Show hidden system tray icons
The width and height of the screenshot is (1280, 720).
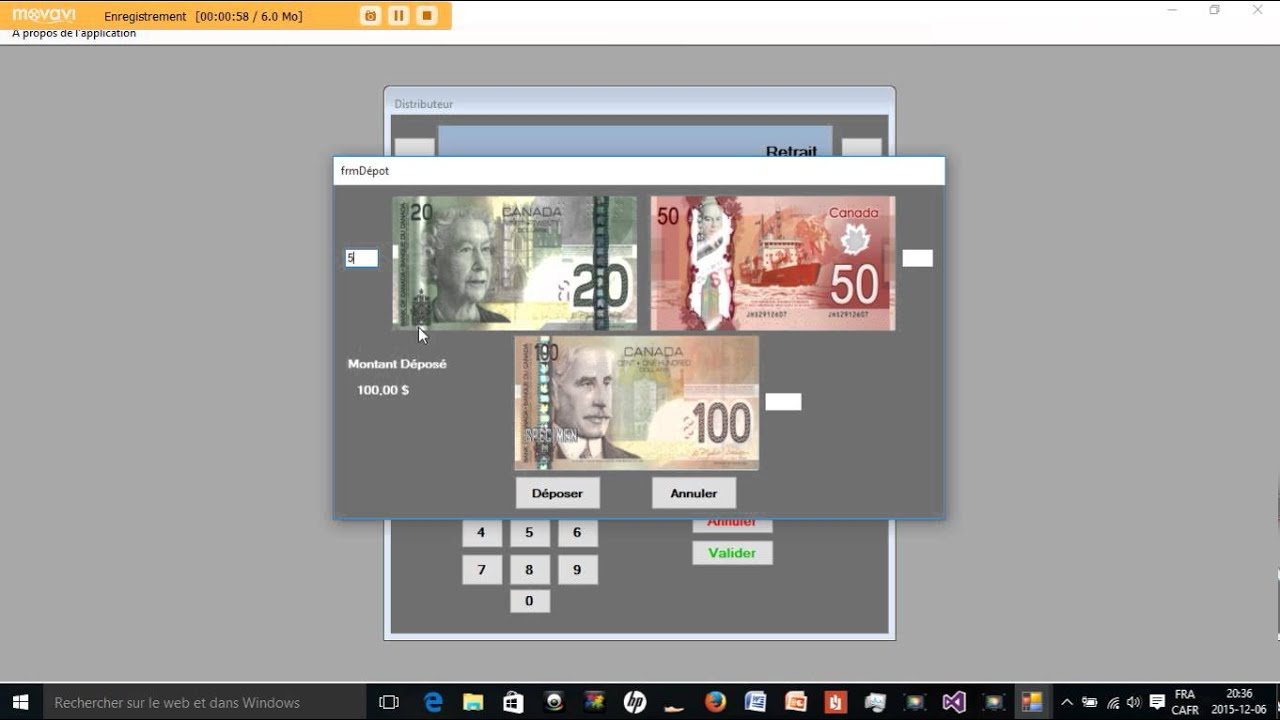click(x=1067, y=702)
